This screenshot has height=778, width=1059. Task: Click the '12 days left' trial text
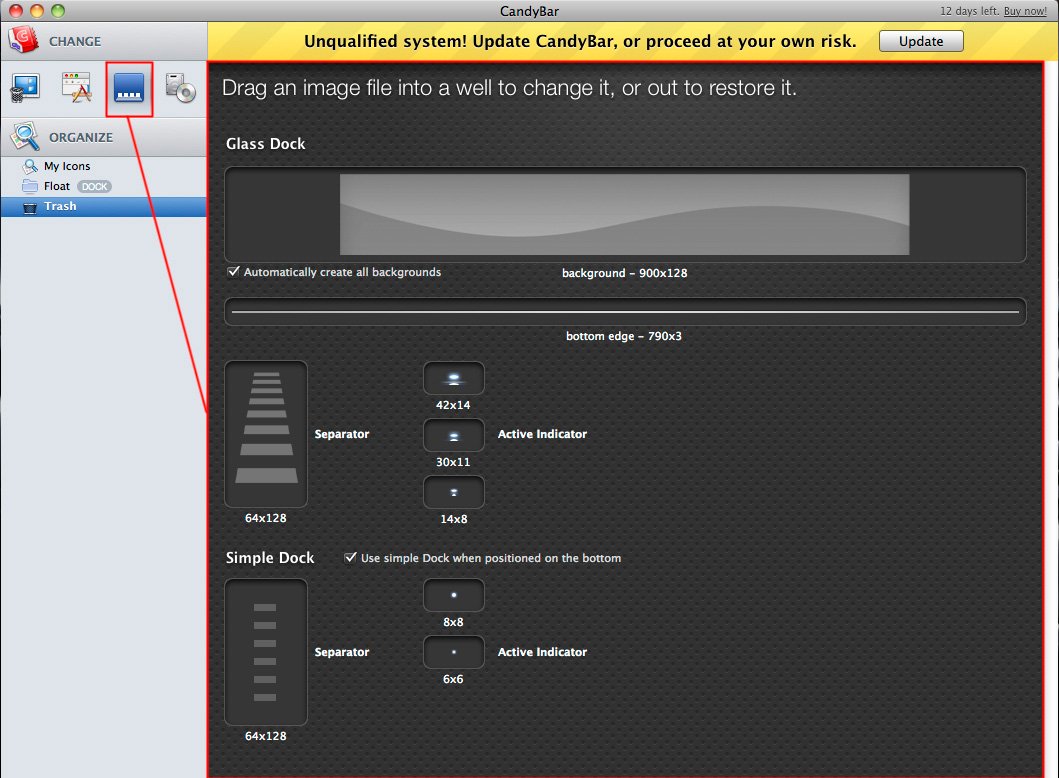[x=970, y=11]
